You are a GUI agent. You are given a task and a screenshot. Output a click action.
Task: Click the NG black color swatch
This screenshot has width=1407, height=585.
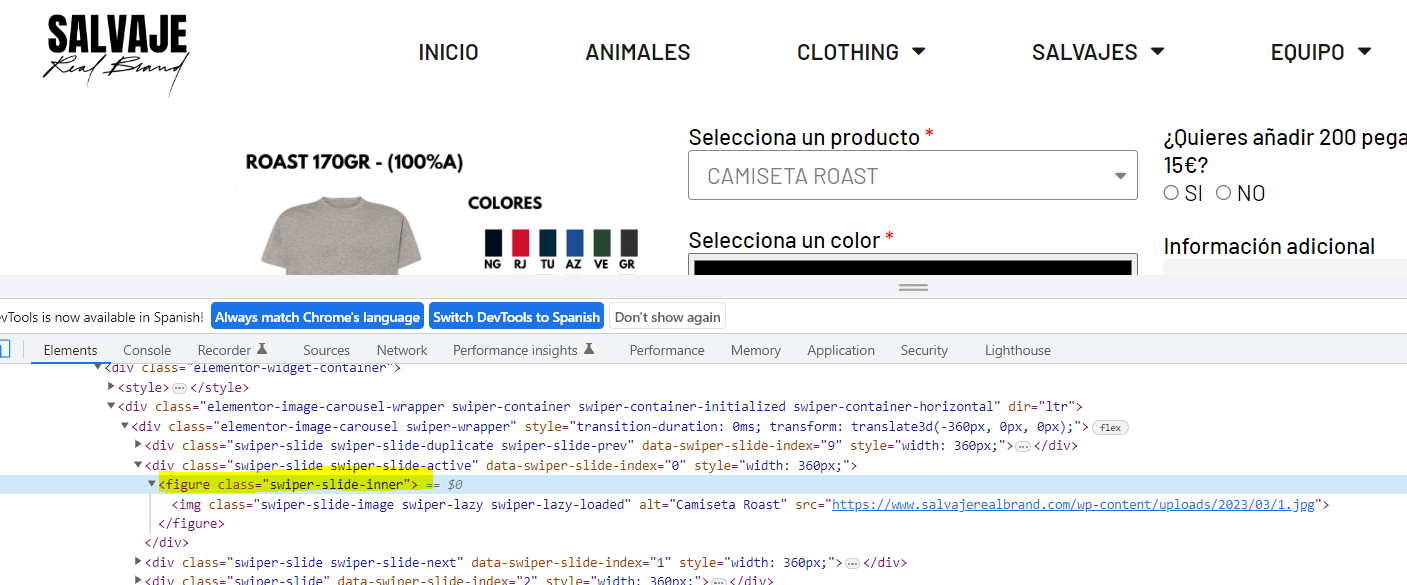click(x=493, y=243)
